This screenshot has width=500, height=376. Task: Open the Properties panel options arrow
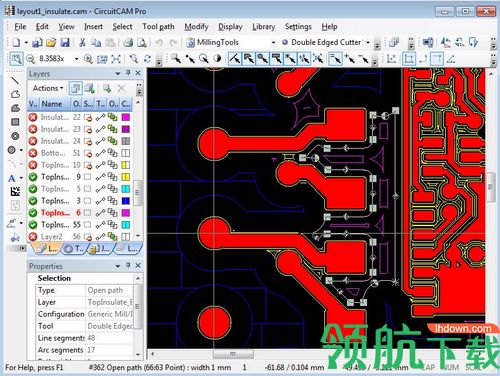118,266
